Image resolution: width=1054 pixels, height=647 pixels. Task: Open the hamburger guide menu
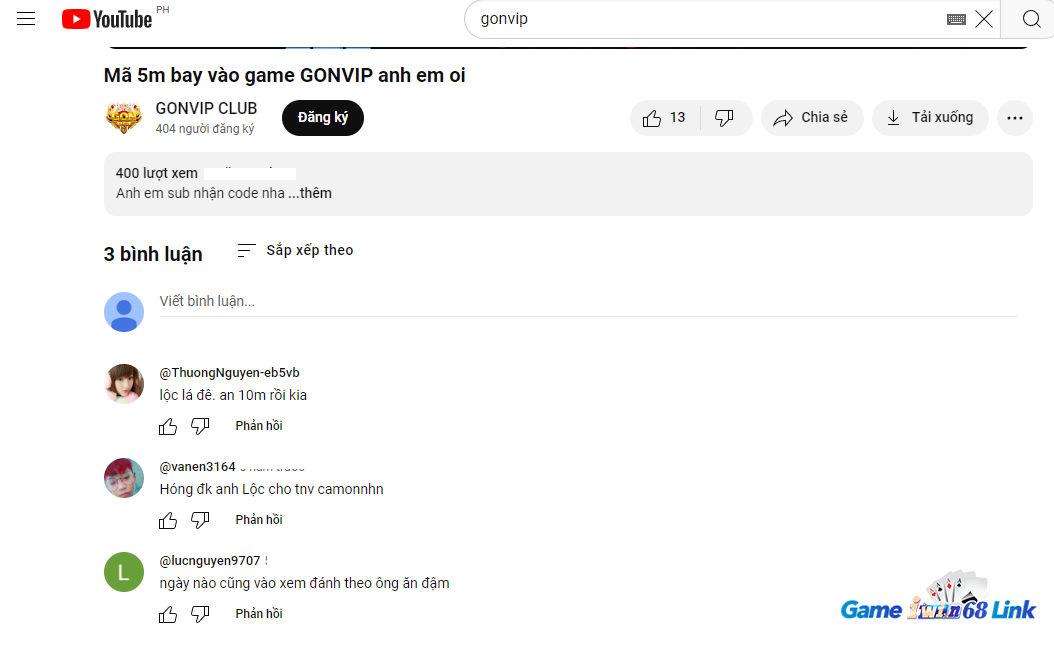tap(26, 19)
